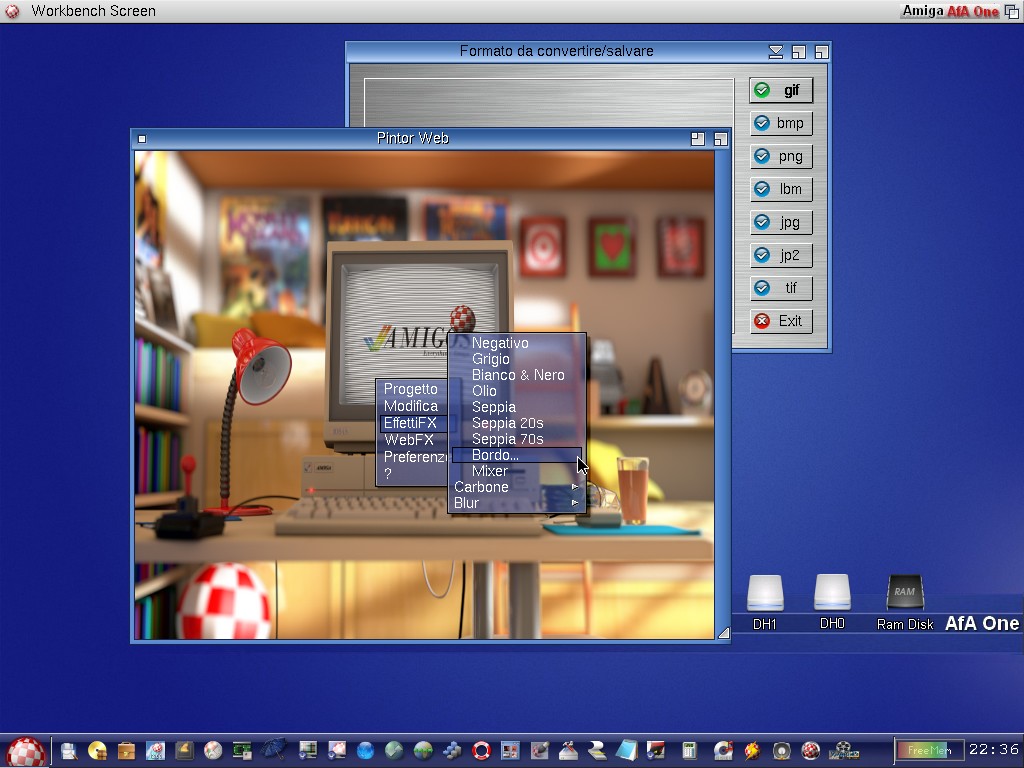This screenshot has width=1024, height=768.
Task: Select the png format option
Action: point(780,156)
